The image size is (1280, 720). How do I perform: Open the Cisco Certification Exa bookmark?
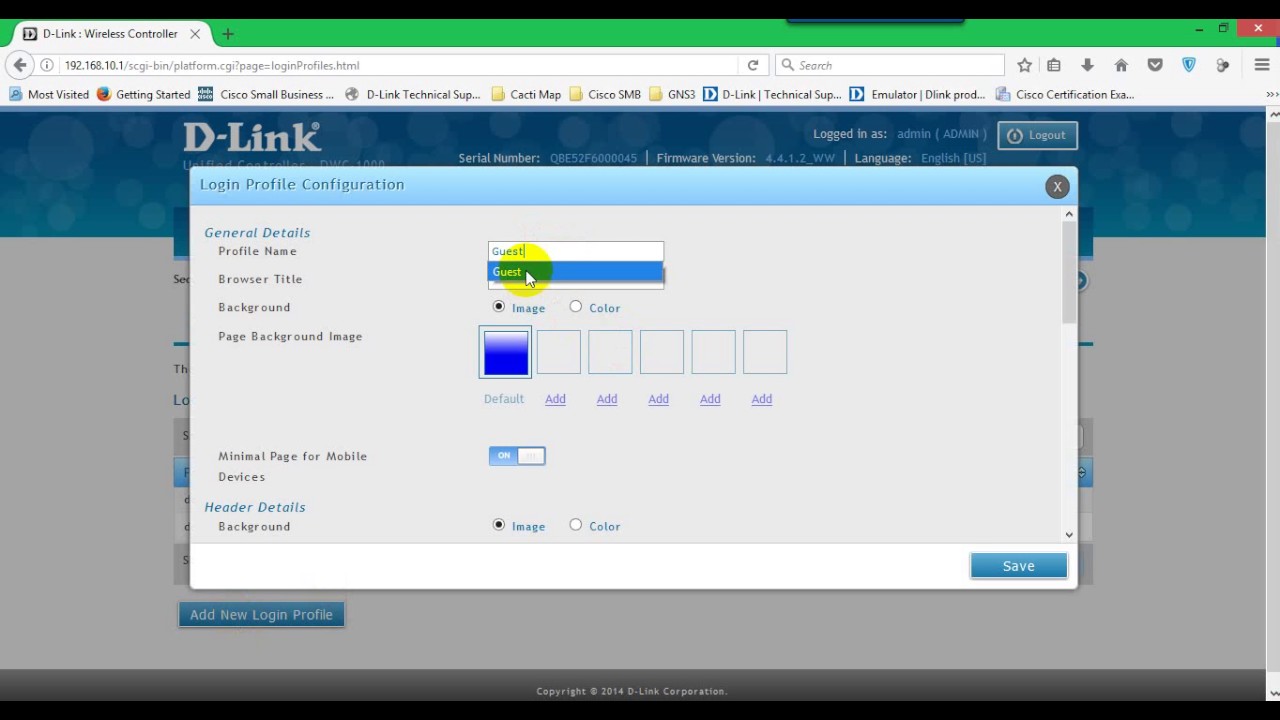pyautogui.click(x=1064, y=95)
